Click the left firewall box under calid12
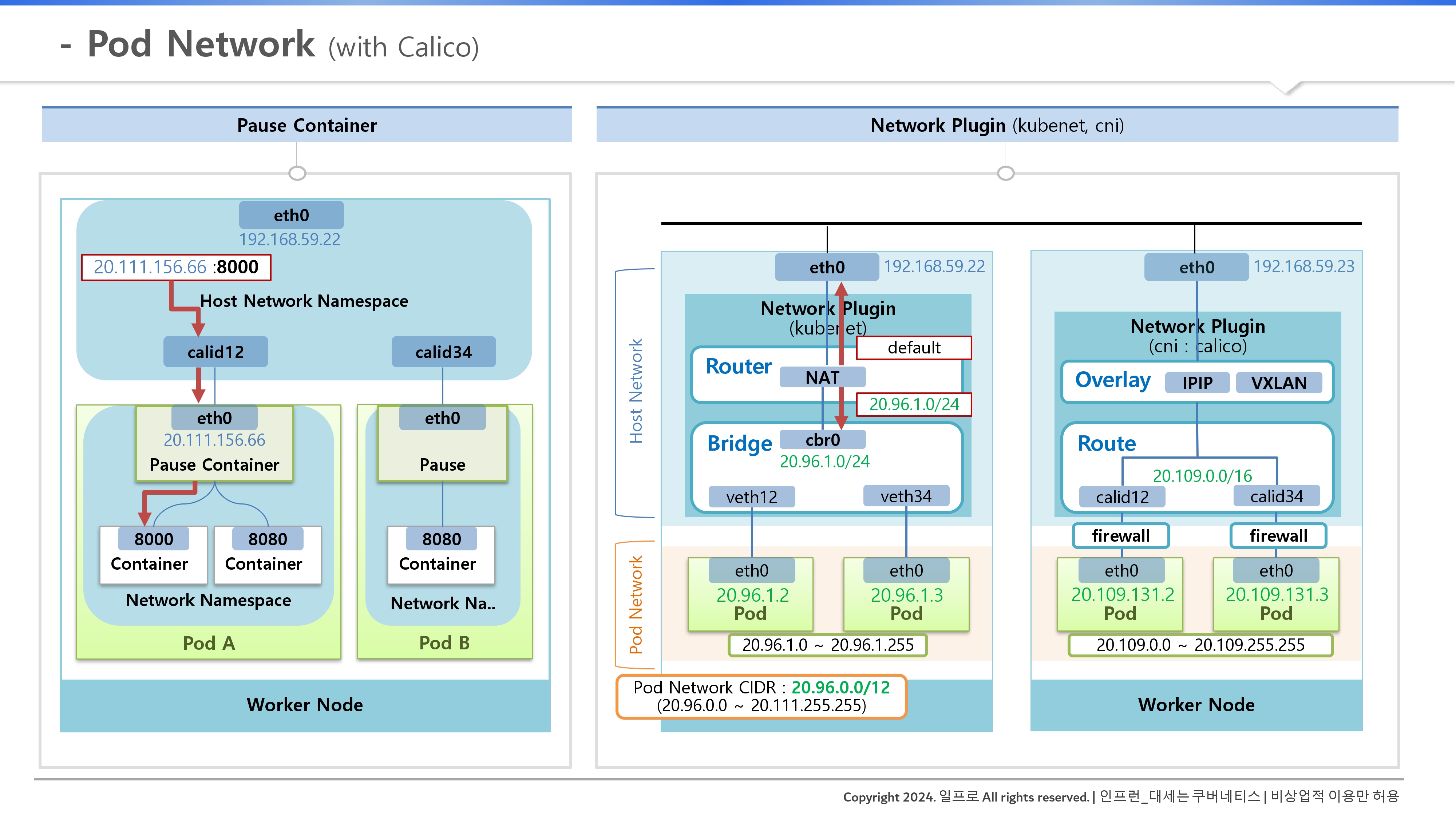Screen dimensions: 1456x819 (1120, 535)
